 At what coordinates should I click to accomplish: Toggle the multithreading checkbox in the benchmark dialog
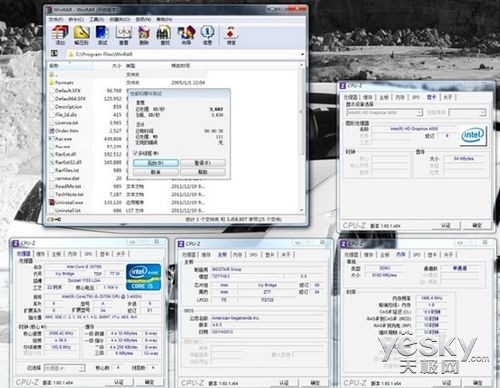[136, 153]
